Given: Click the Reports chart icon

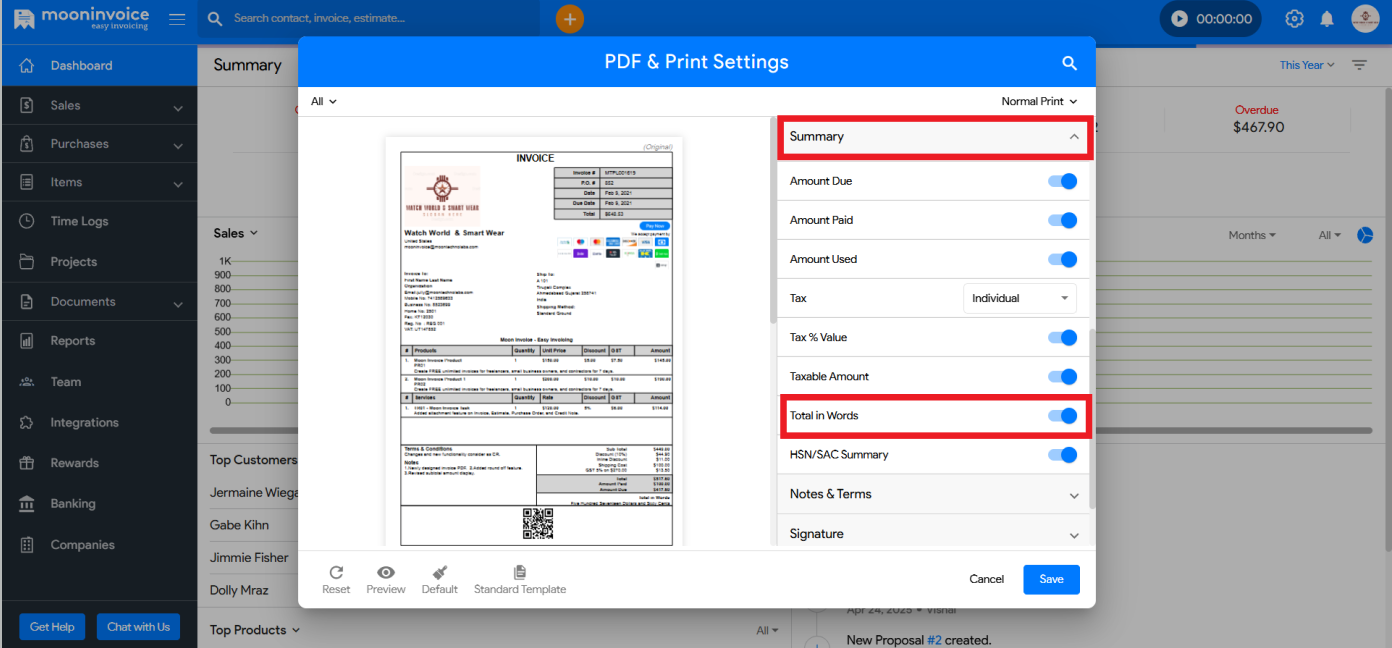Looking at the screenshot, I should click(27, 341).
